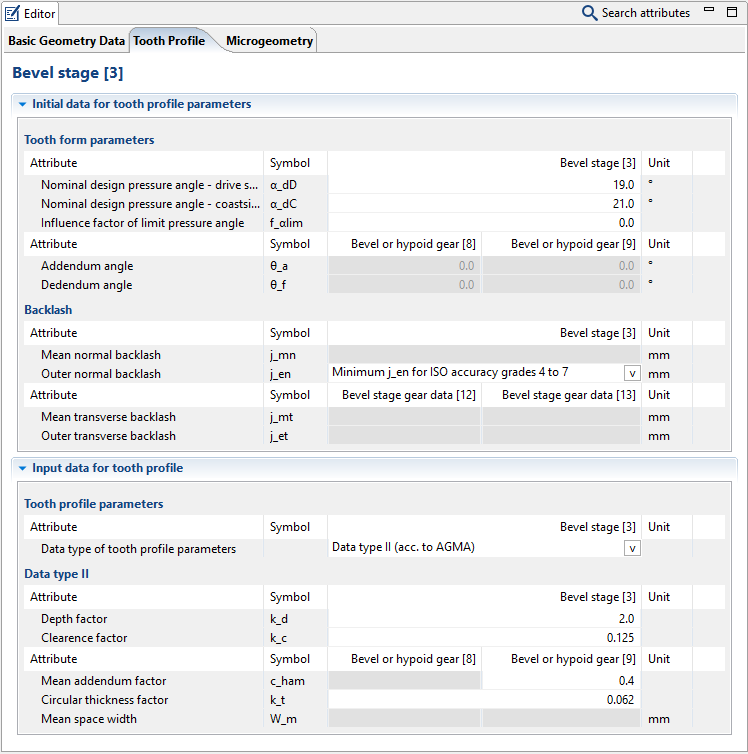Edit drive side pressure angle value 19.0
The image size is (748, 754).
coord(484,185)
